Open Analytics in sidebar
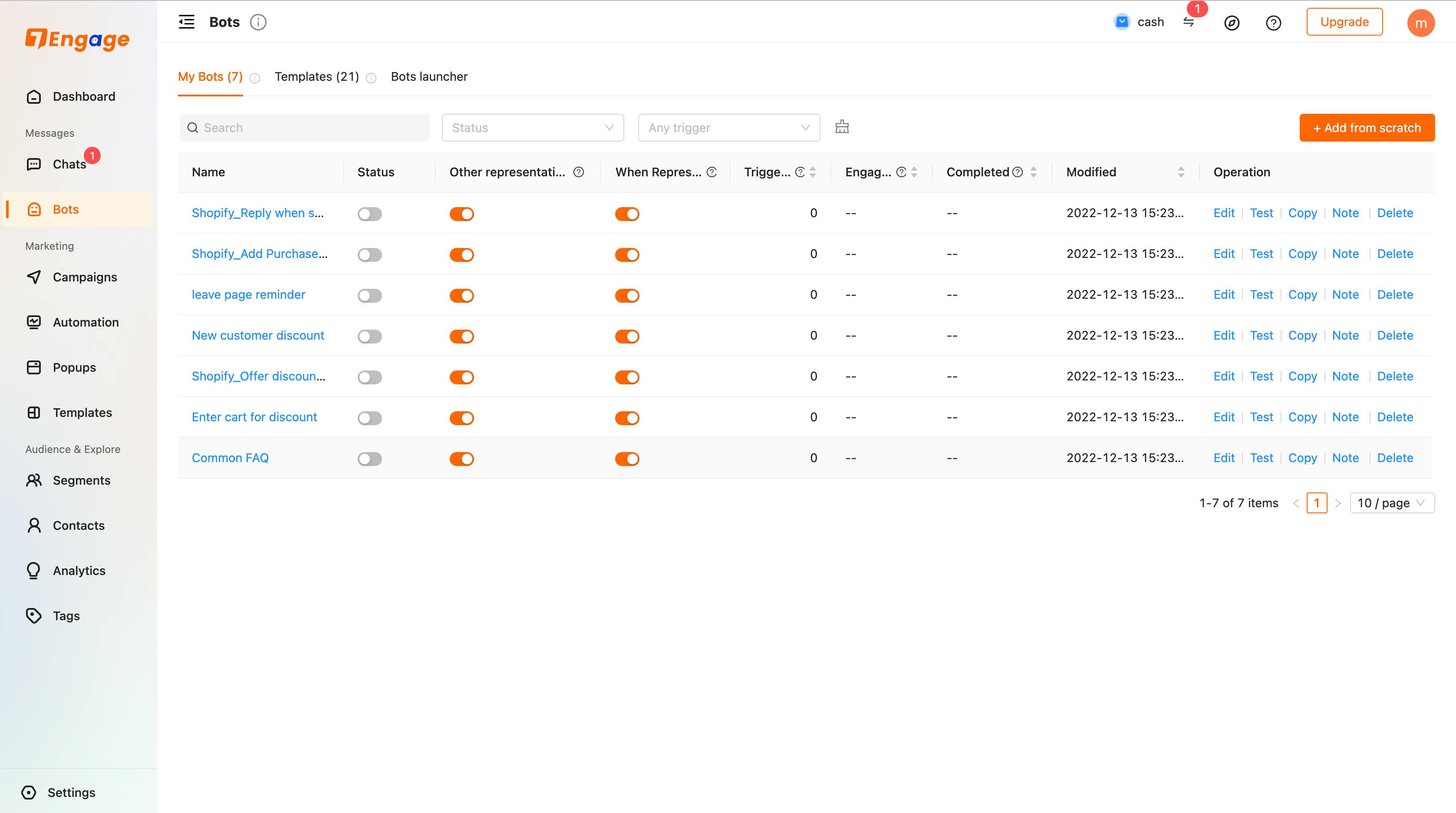This screenshot has height=813, width=1456. pos(66,571)
